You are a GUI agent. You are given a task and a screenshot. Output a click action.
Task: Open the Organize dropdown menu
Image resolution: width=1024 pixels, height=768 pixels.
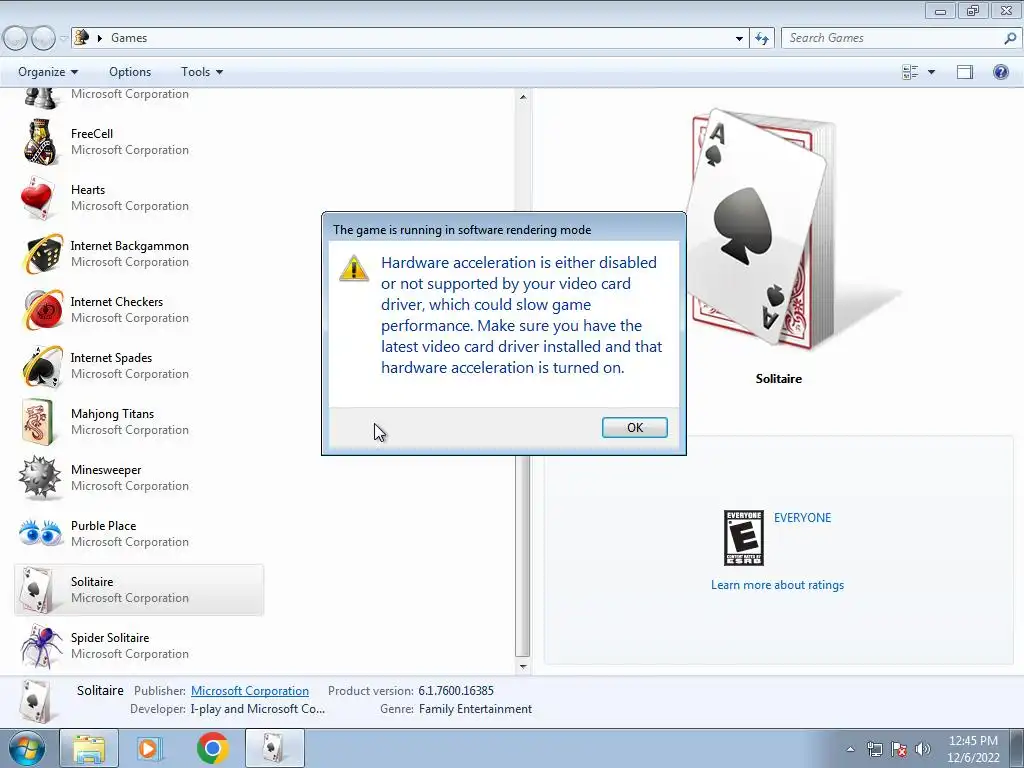48,72
